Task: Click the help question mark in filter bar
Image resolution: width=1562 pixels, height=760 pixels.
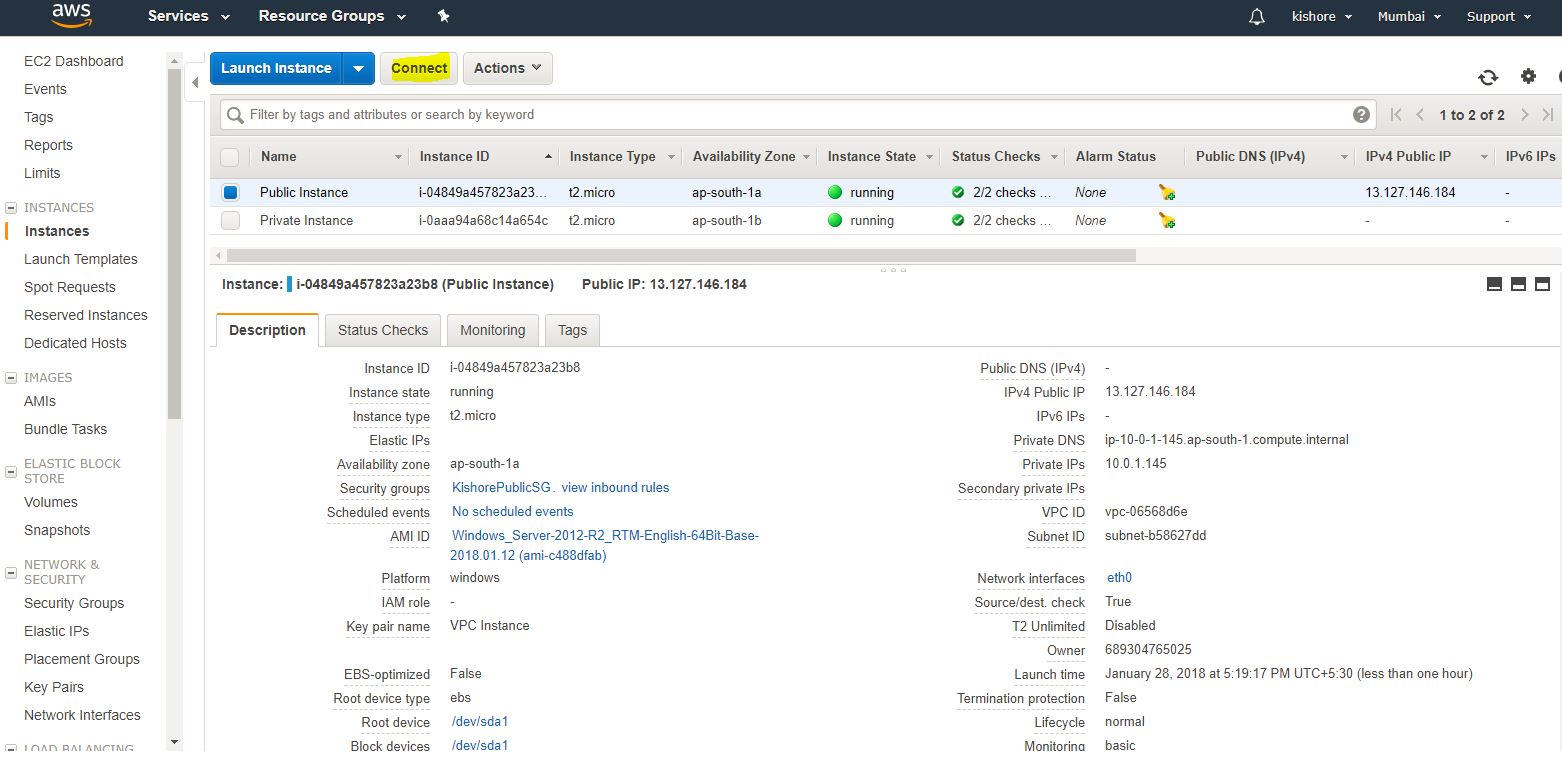Action: 1361,115
